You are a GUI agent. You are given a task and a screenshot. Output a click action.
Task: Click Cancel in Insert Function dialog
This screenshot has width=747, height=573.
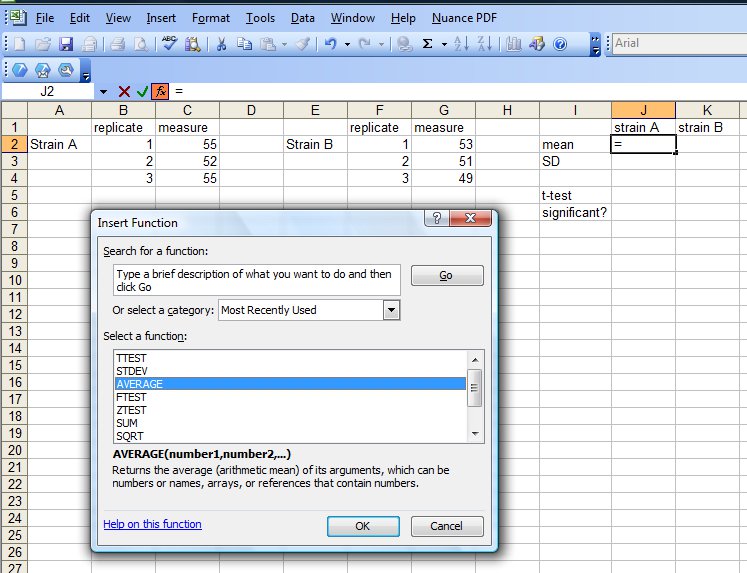pos(447,526)
